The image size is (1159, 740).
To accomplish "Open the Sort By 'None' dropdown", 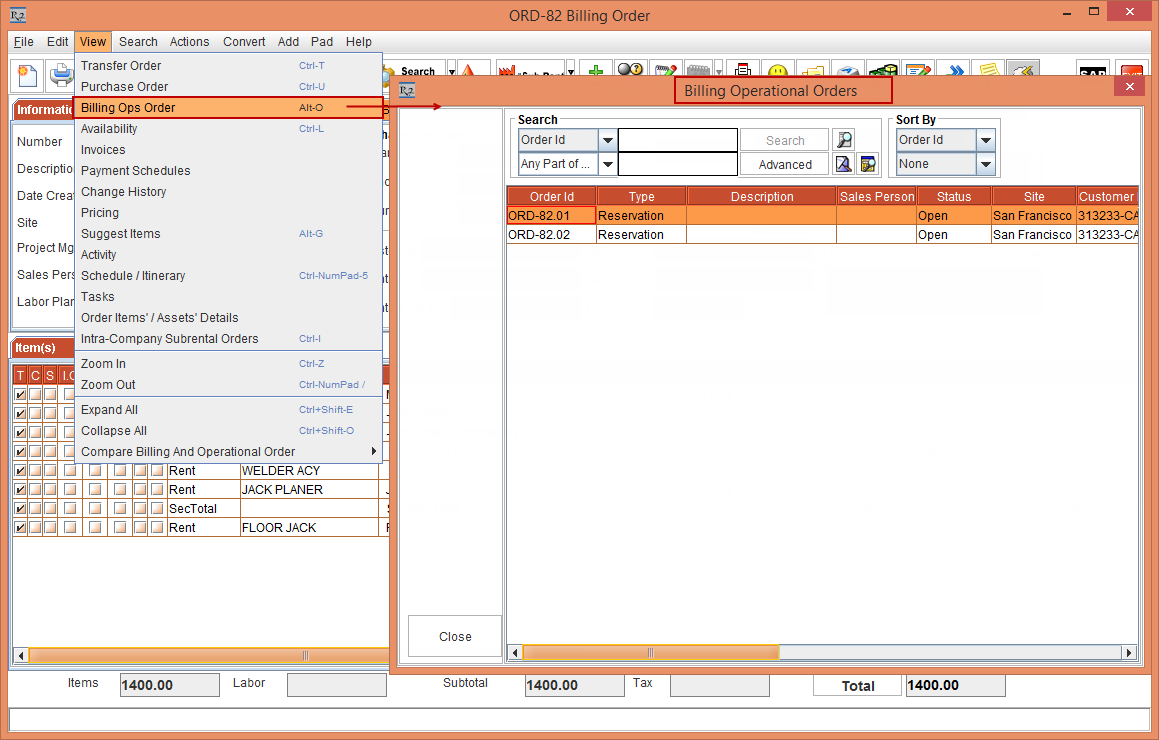I will pyautogui.click(x=986, y=164).
